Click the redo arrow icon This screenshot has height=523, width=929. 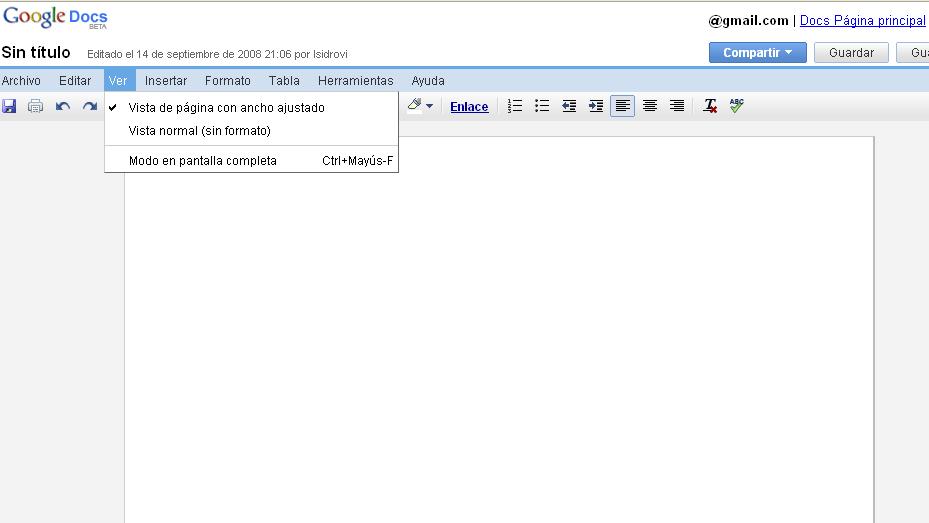[89, 106]
